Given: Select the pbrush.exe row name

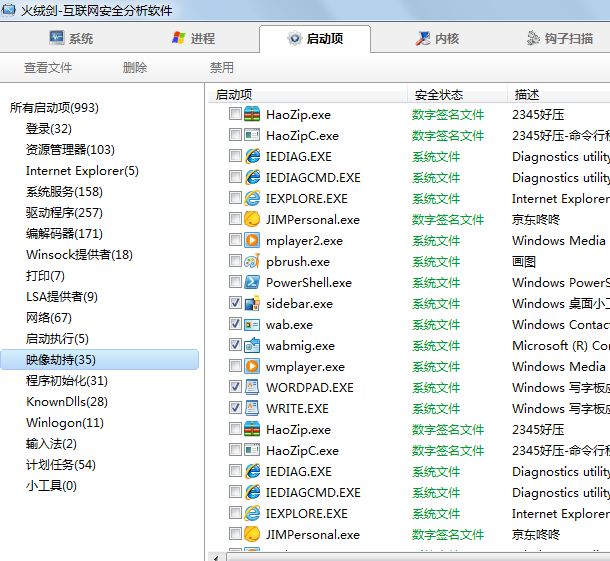Looking at the screenshot, I should point(298,262).
